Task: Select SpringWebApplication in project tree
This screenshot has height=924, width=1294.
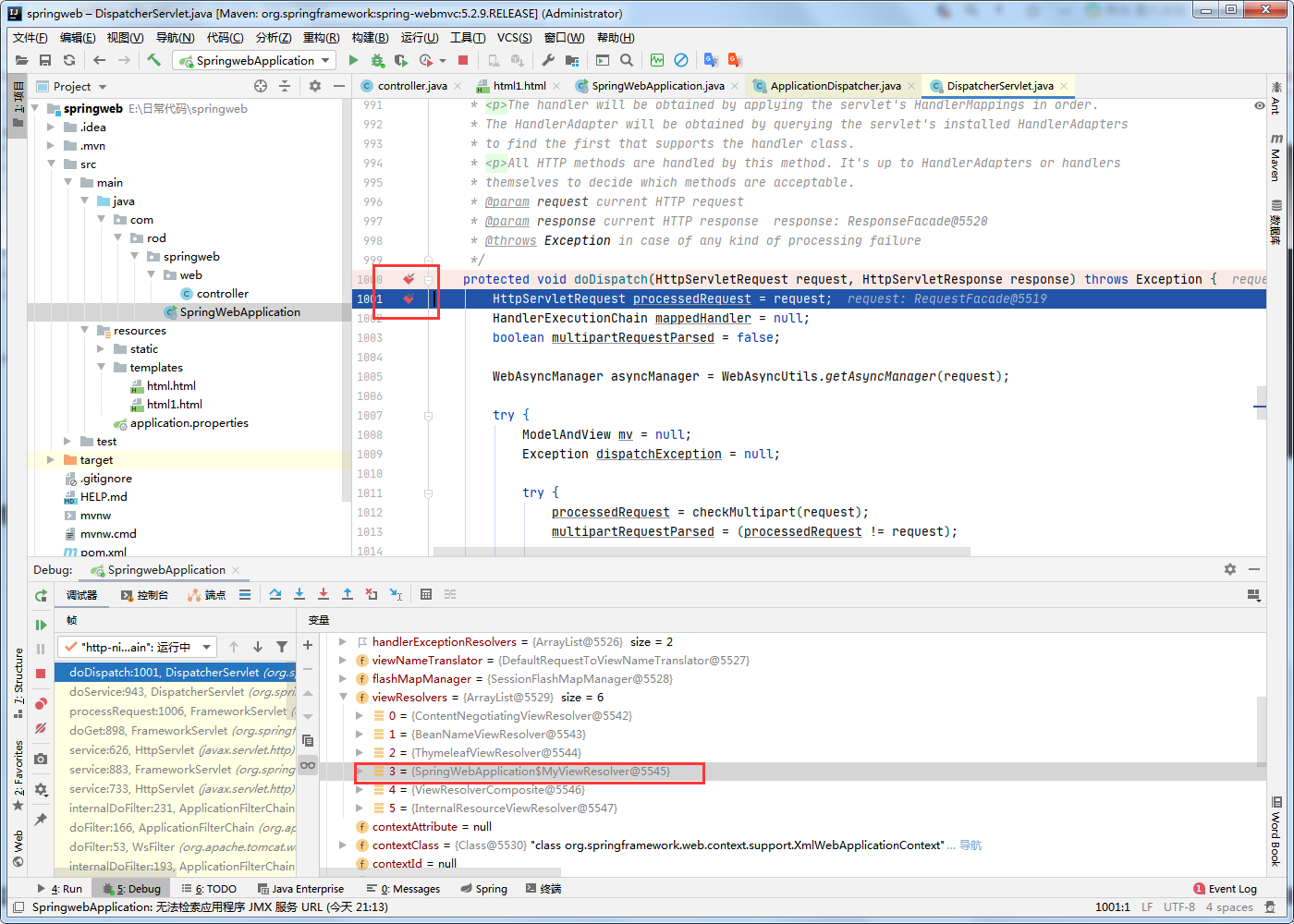Action: click(x=240, y=312)
